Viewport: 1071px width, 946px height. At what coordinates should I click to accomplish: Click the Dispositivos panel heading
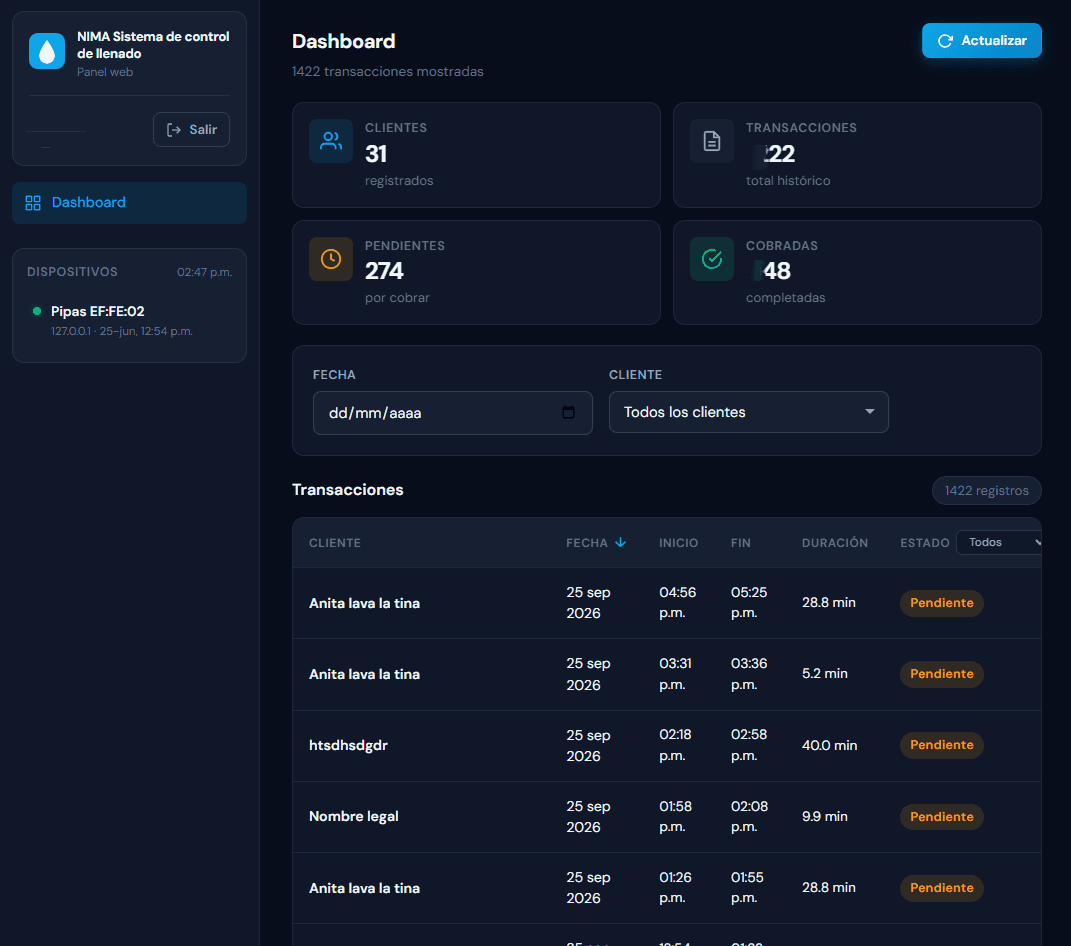(72, 272)
